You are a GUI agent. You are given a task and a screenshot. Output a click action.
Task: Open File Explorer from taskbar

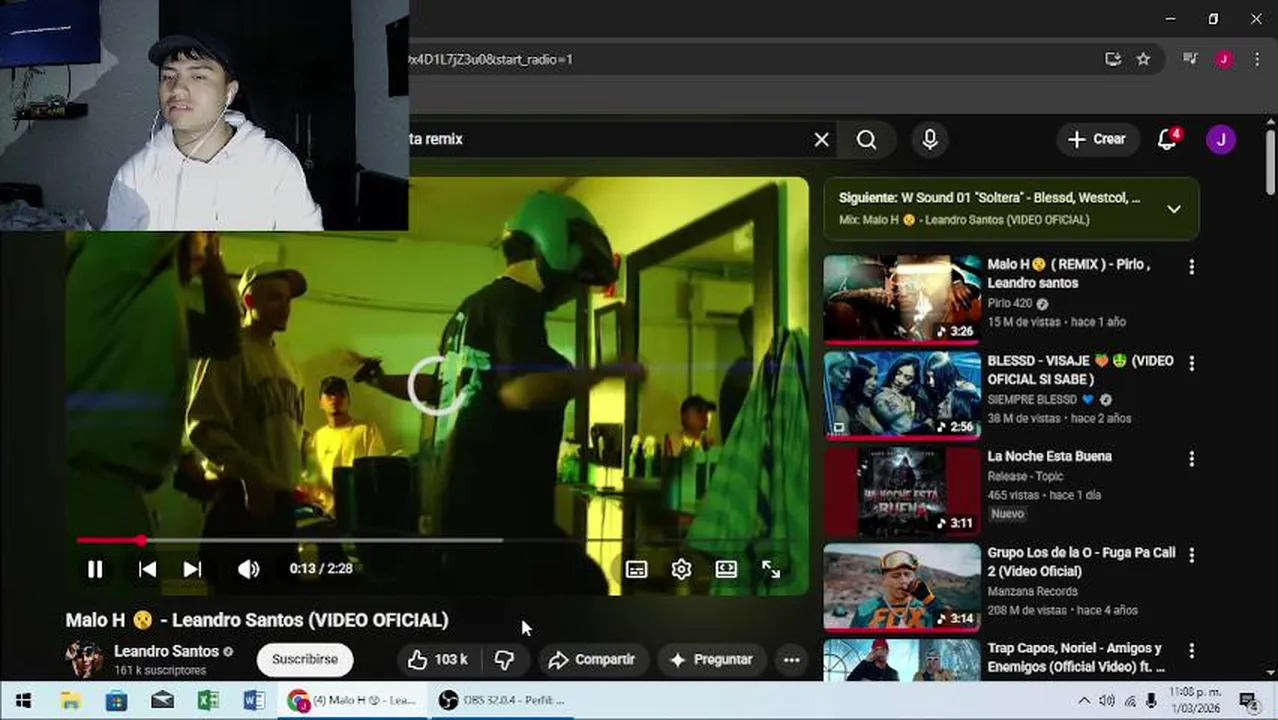pos(70,701)
